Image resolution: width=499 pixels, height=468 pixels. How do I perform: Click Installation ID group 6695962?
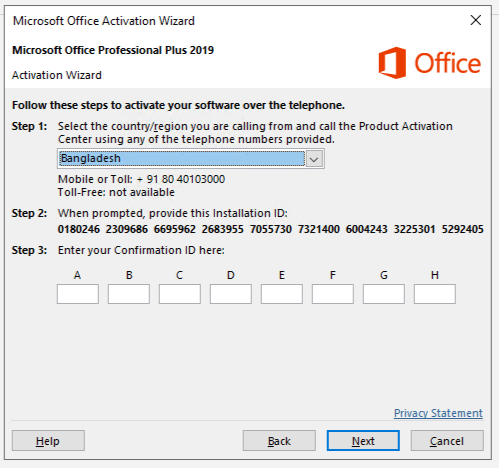175,229
